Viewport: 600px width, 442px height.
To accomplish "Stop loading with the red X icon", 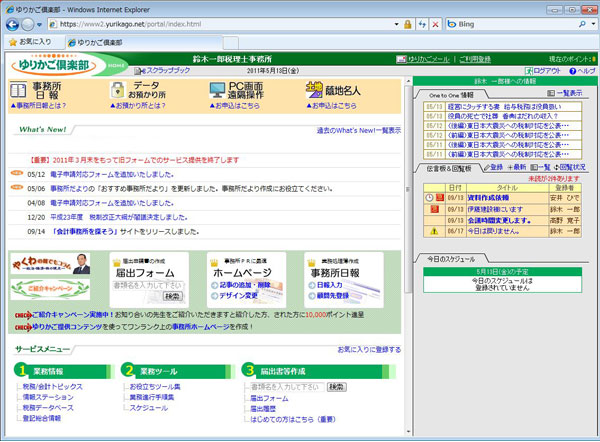I will pyautogui.click(x=435, y=24).
